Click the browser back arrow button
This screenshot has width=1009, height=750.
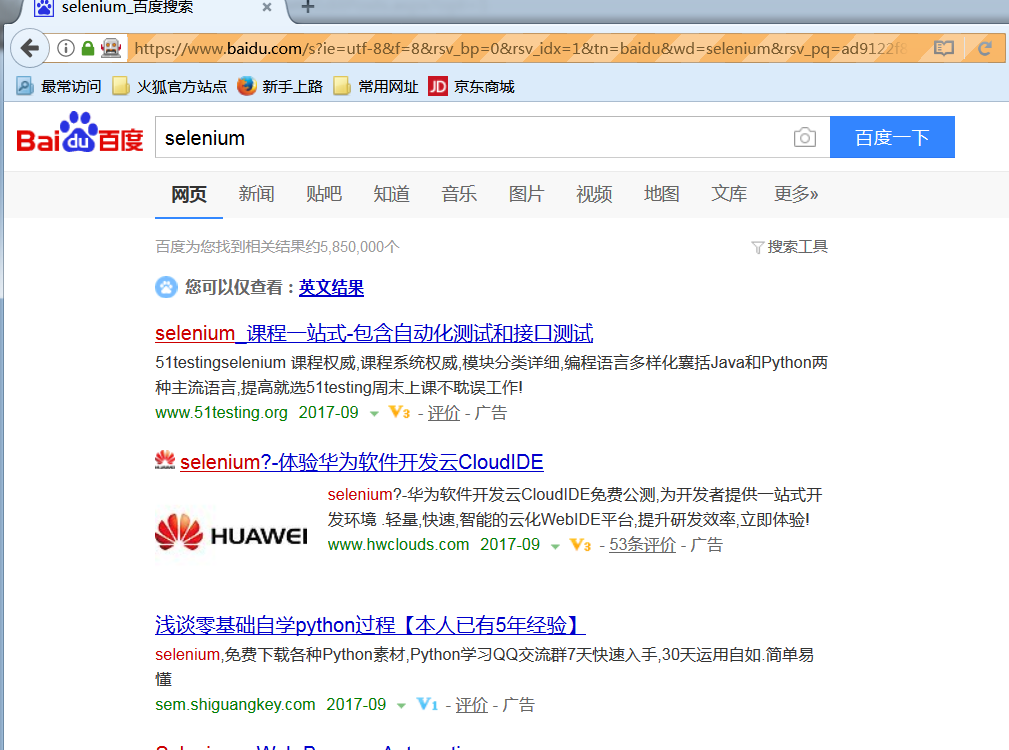click(x=30, y=48)
